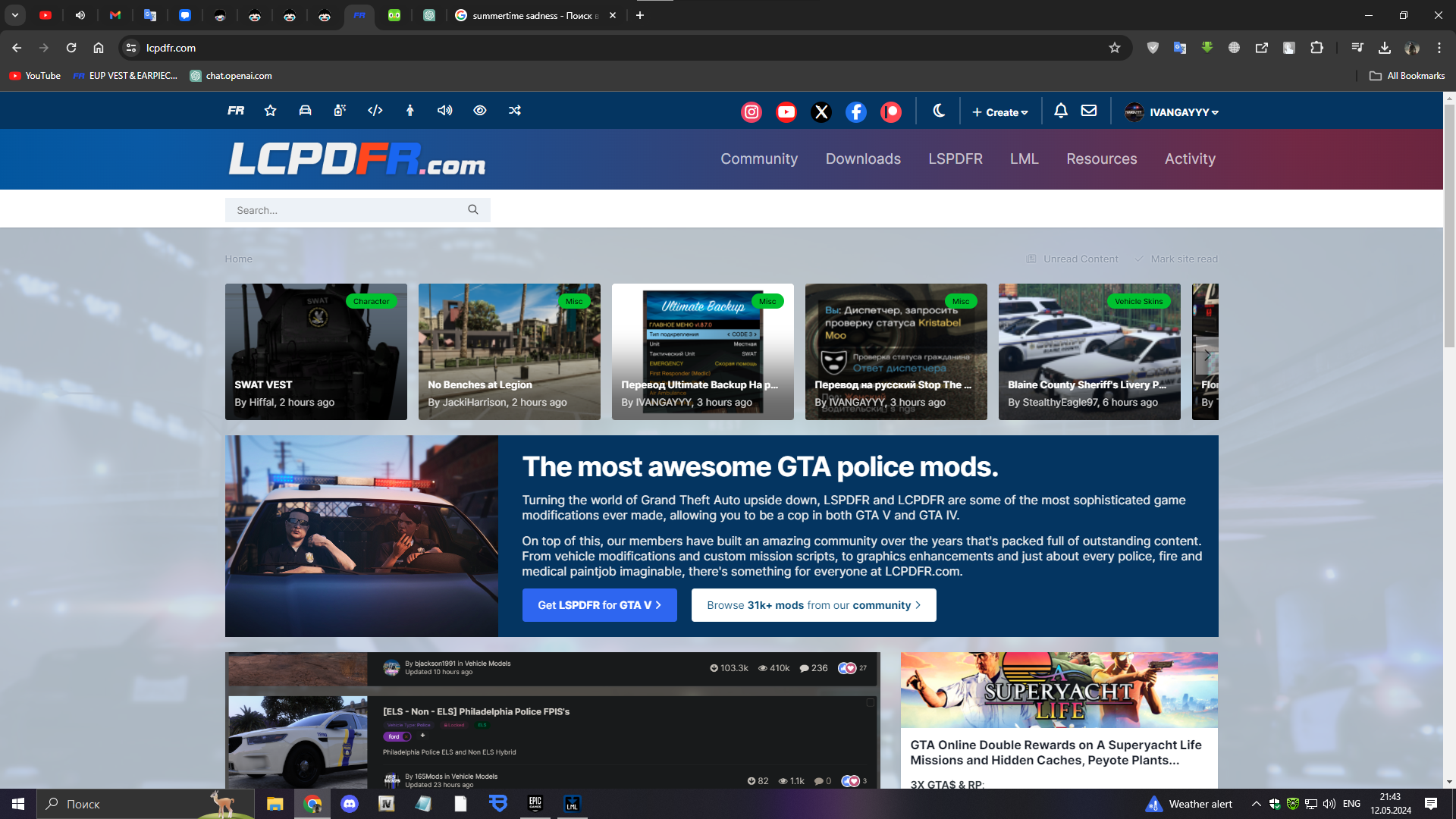Click the LCPDFR.com logo
This screenshot has height=819, width=1456.
(357, 159)
